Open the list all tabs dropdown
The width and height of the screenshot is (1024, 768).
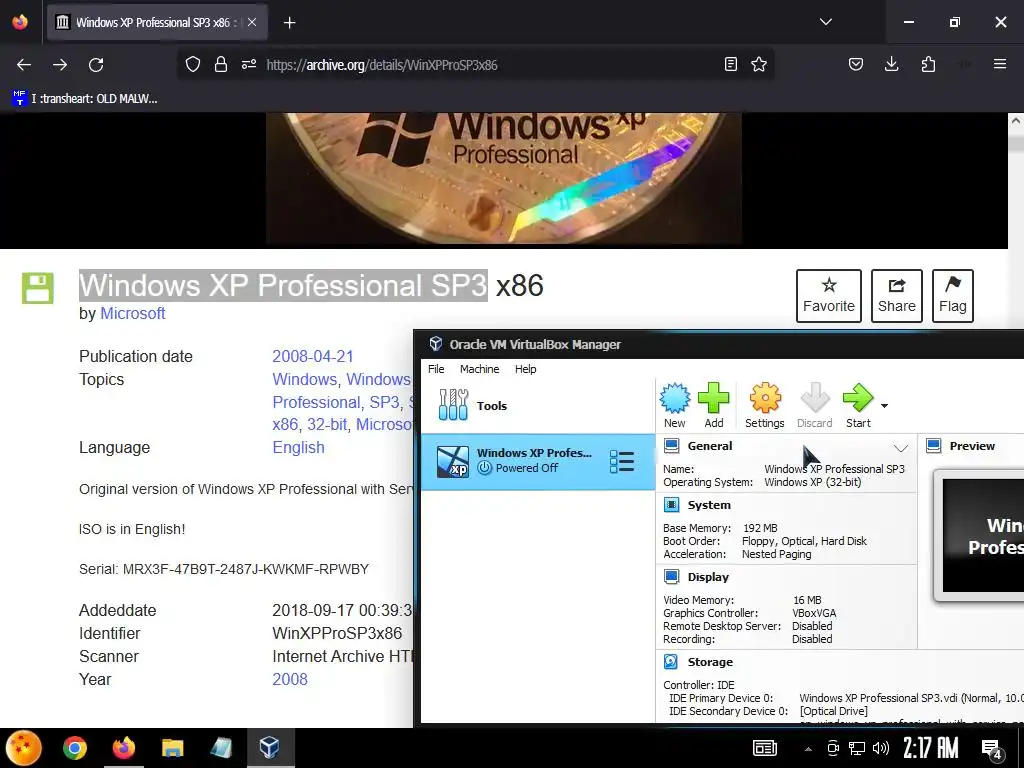[x=826, y=22]
